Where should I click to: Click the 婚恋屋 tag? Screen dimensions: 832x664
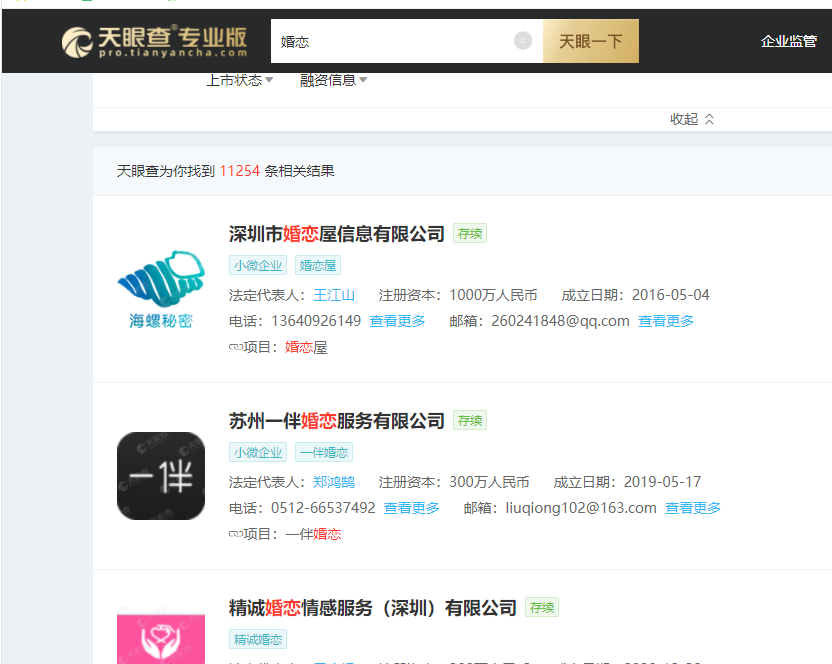click(x=317, y=265)
